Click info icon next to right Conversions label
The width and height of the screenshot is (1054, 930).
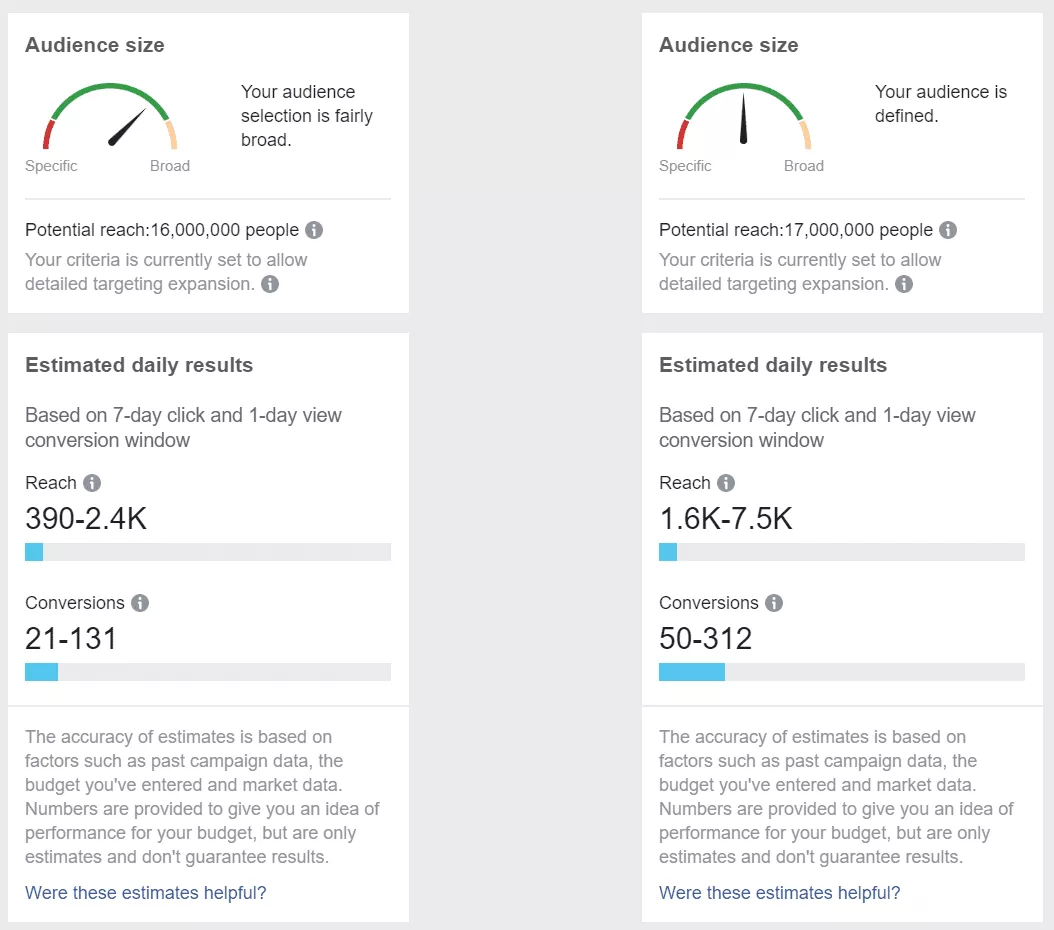pyautogui.click(x=774, y=603)
